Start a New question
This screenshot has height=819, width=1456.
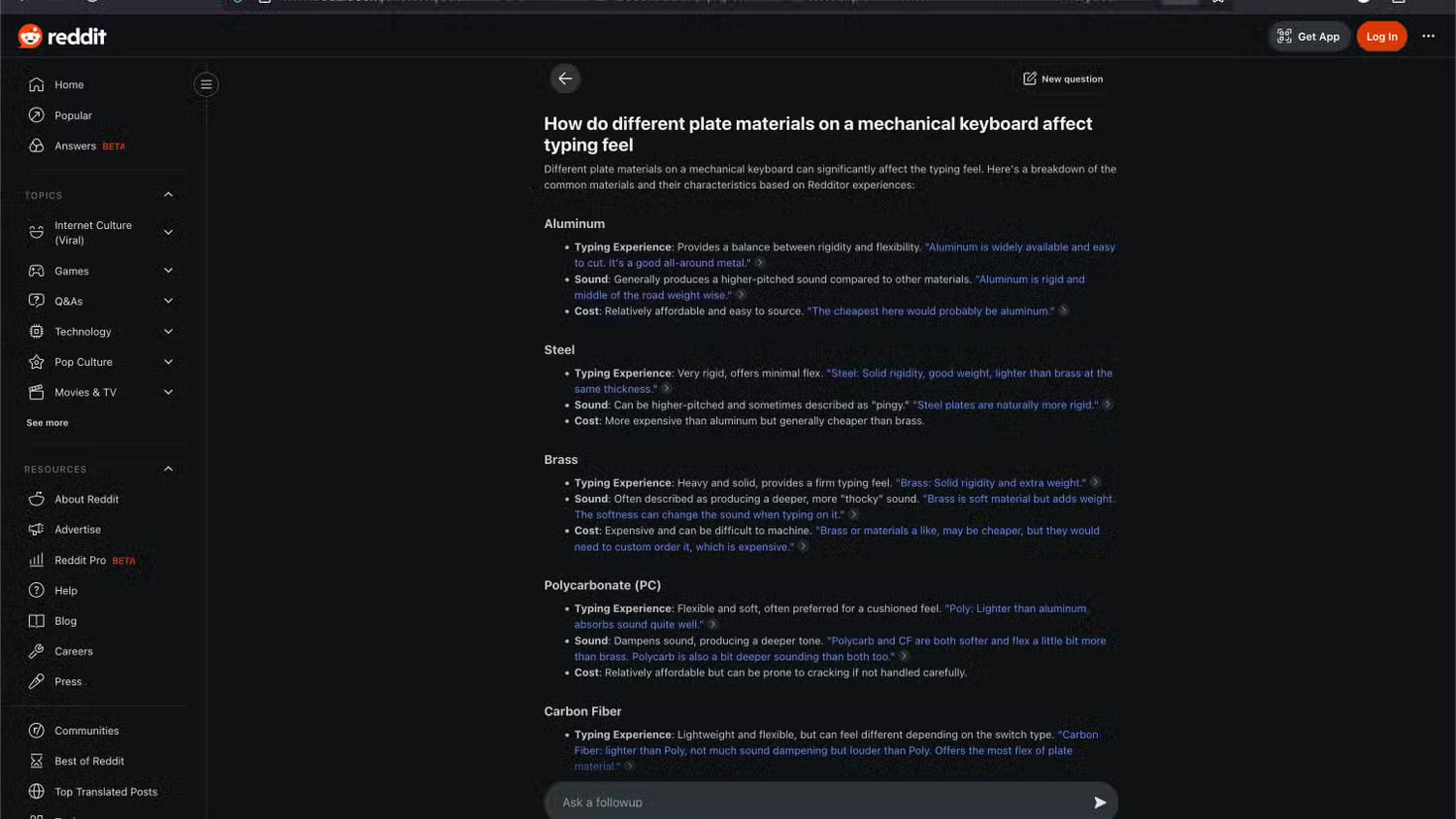tap(1063, 79)
